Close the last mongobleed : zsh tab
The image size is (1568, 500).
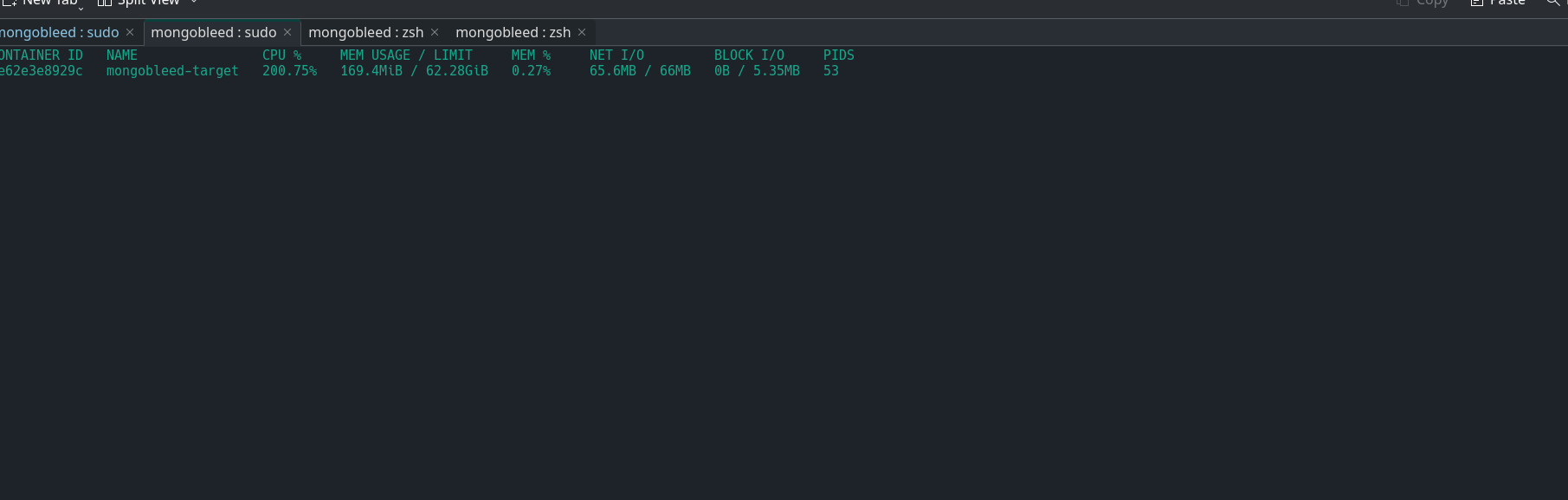coord(582,33)
